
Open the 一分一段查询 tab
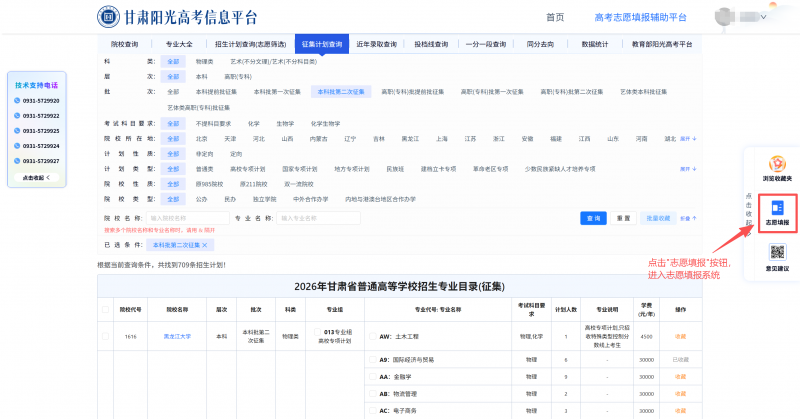point(486,44)
